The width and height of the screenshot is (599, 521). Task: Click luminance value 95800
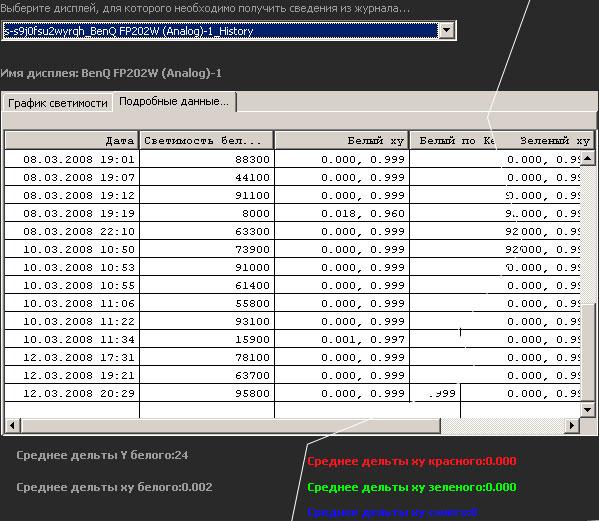click(x=252, y=393)
